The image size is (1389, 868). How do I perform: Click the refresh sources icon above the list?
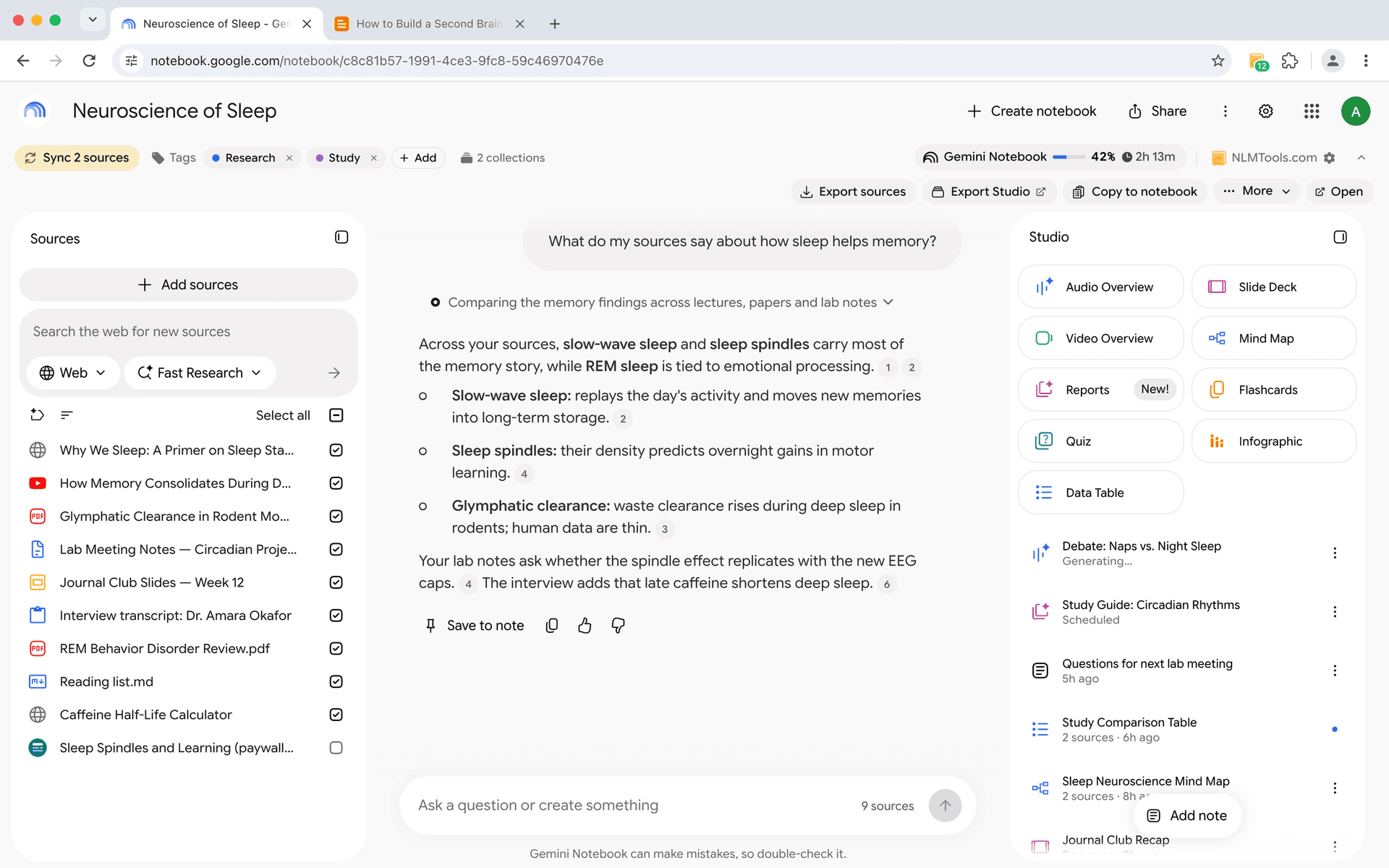(37, 415)
